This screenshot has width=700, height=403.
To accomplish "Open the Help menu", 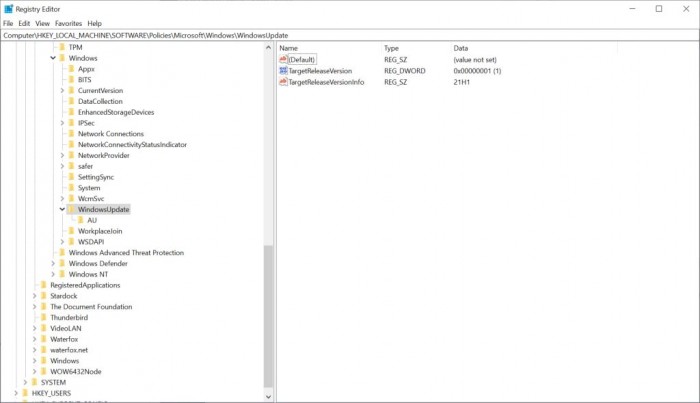I will (x=94, y=23).
